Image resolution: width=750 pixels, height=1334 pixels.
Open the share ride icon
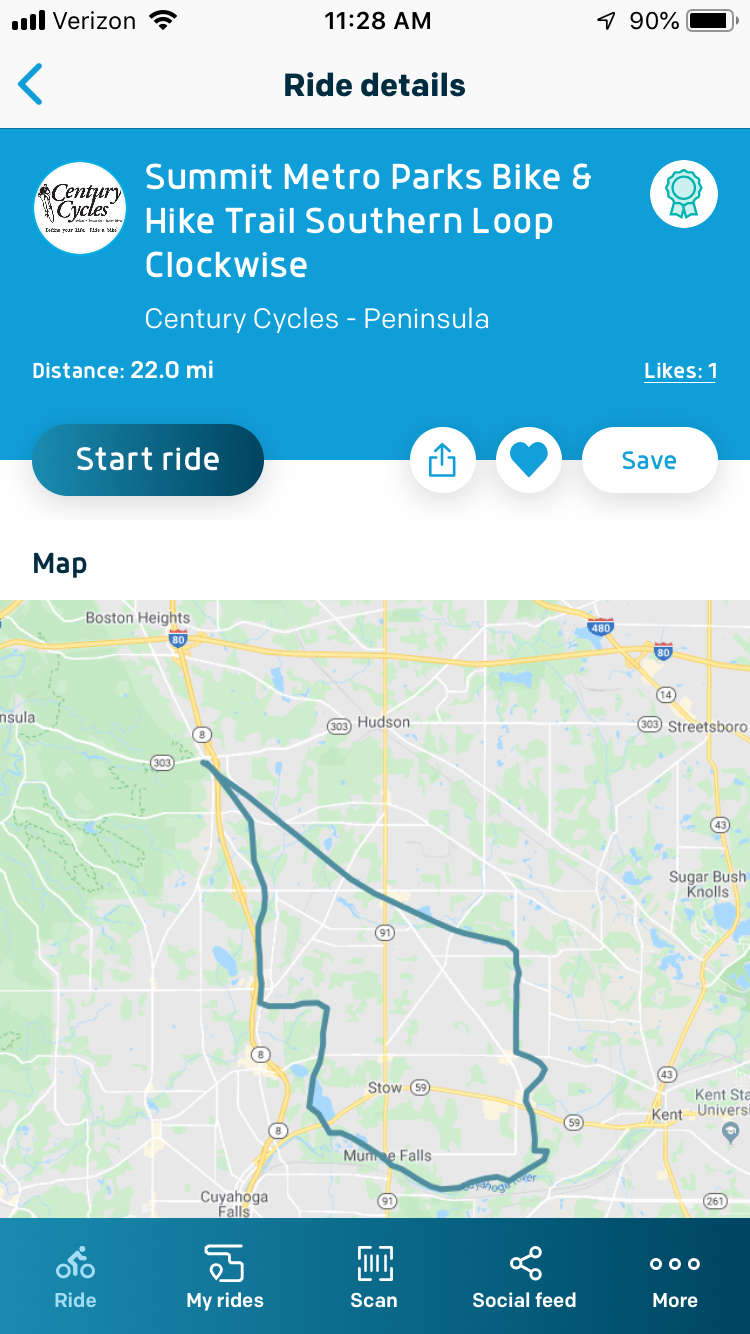click(442, 460)
